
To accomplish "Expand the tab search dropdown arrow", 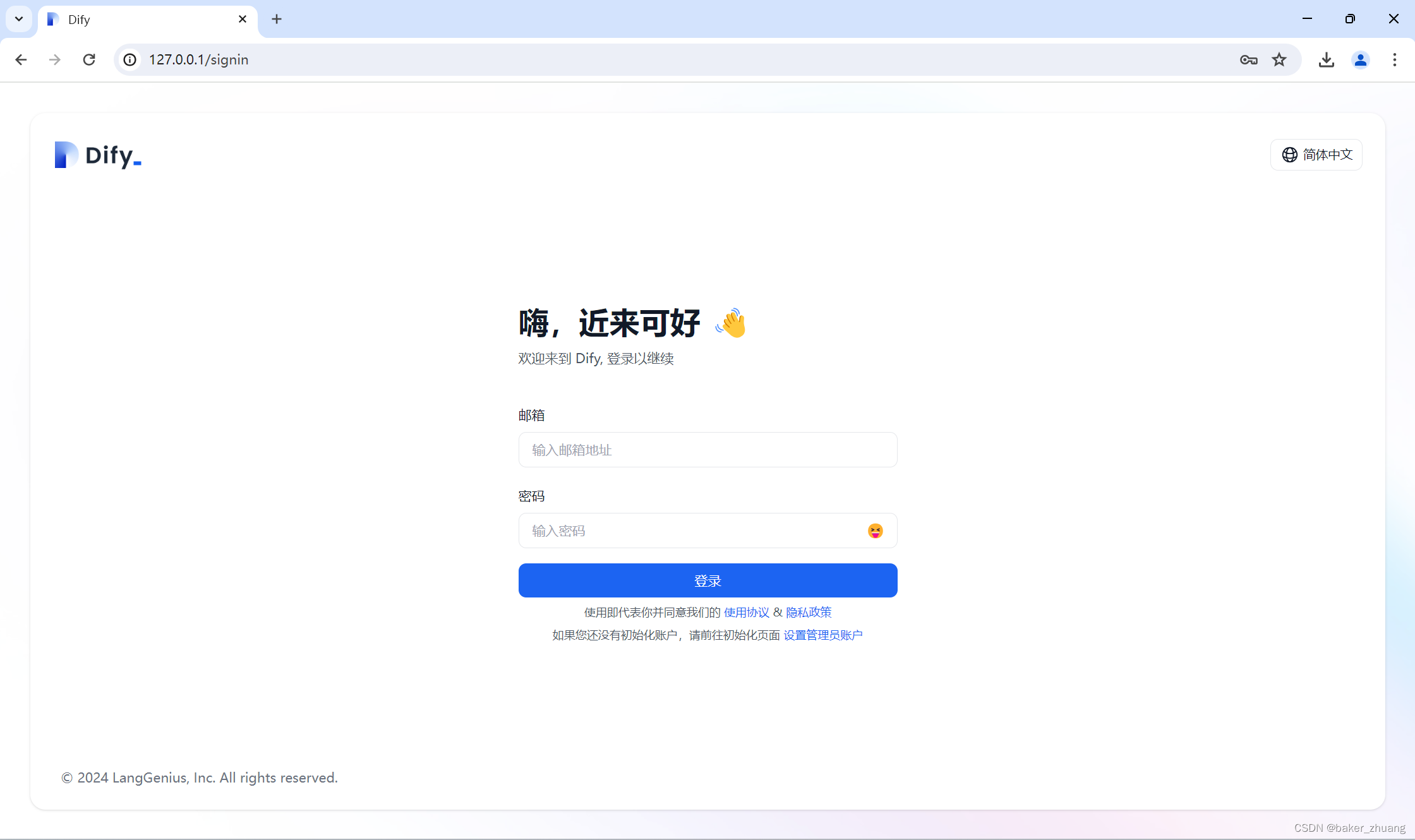I will point(19,19).
